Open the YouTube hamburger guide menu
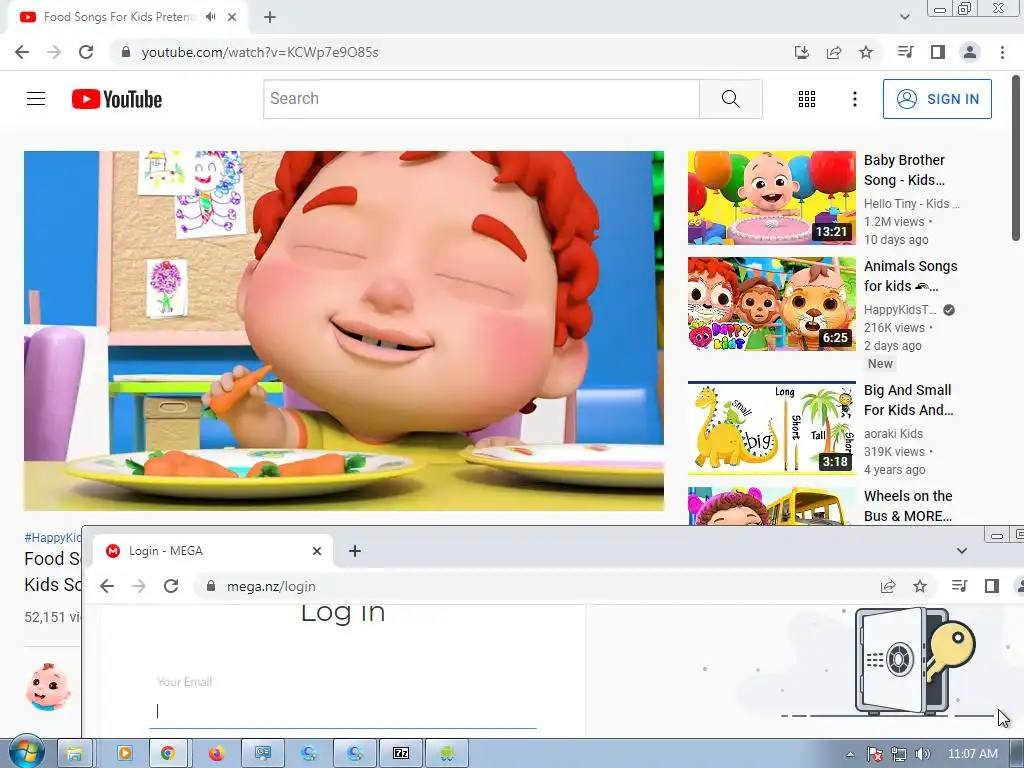The image size is (1024, 768). point(36,99)
